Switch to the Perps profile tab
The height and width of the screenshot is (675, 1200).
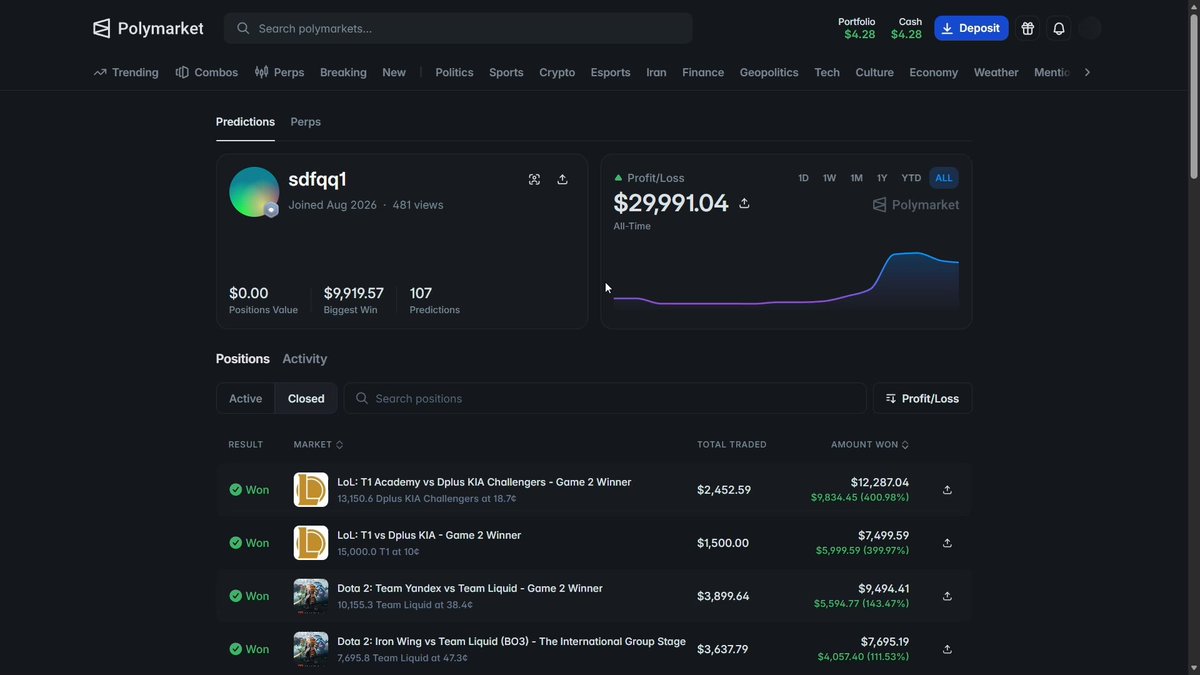305,122
